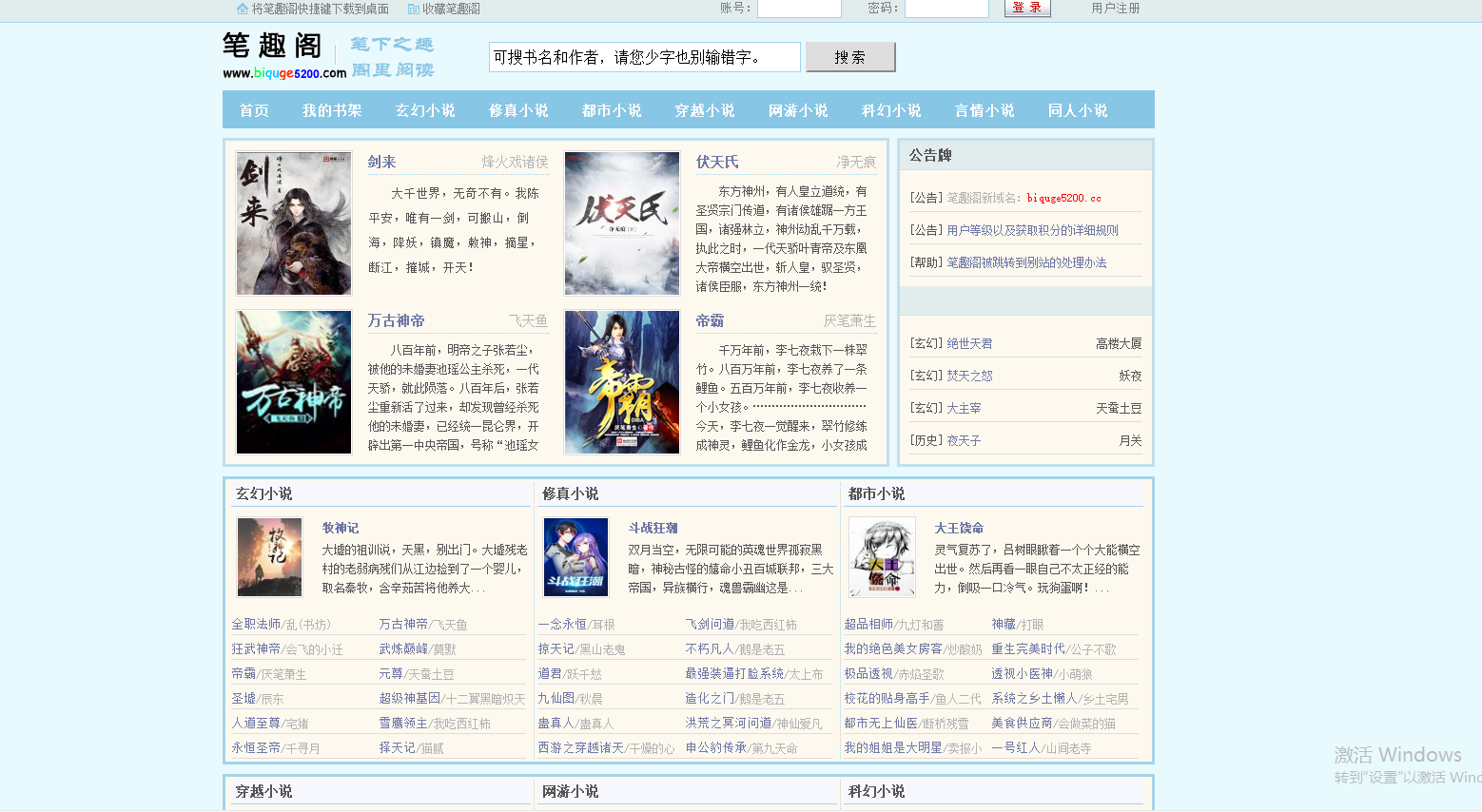This screenshot has width=1482, height=812.
Task: Click the 笔趣阁 site logo
Action: [x=273, y=45]
